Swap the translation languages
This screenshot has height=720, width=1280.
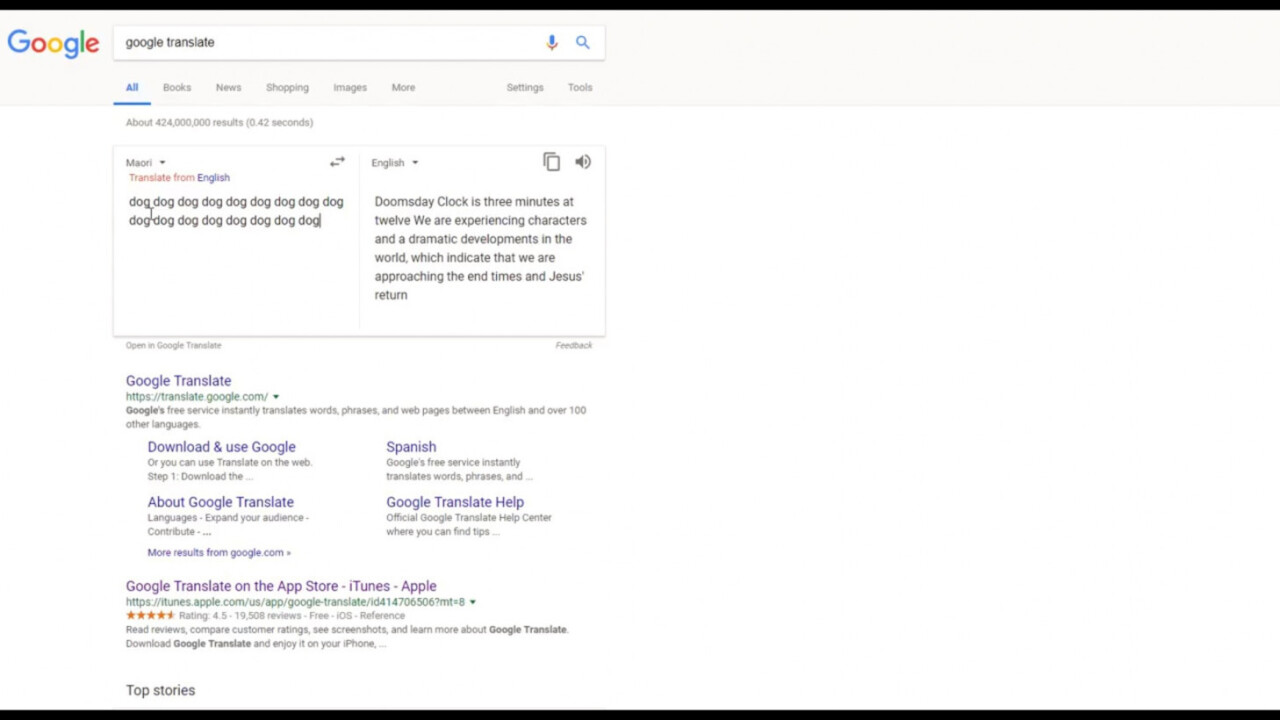(x=337, y=162)
